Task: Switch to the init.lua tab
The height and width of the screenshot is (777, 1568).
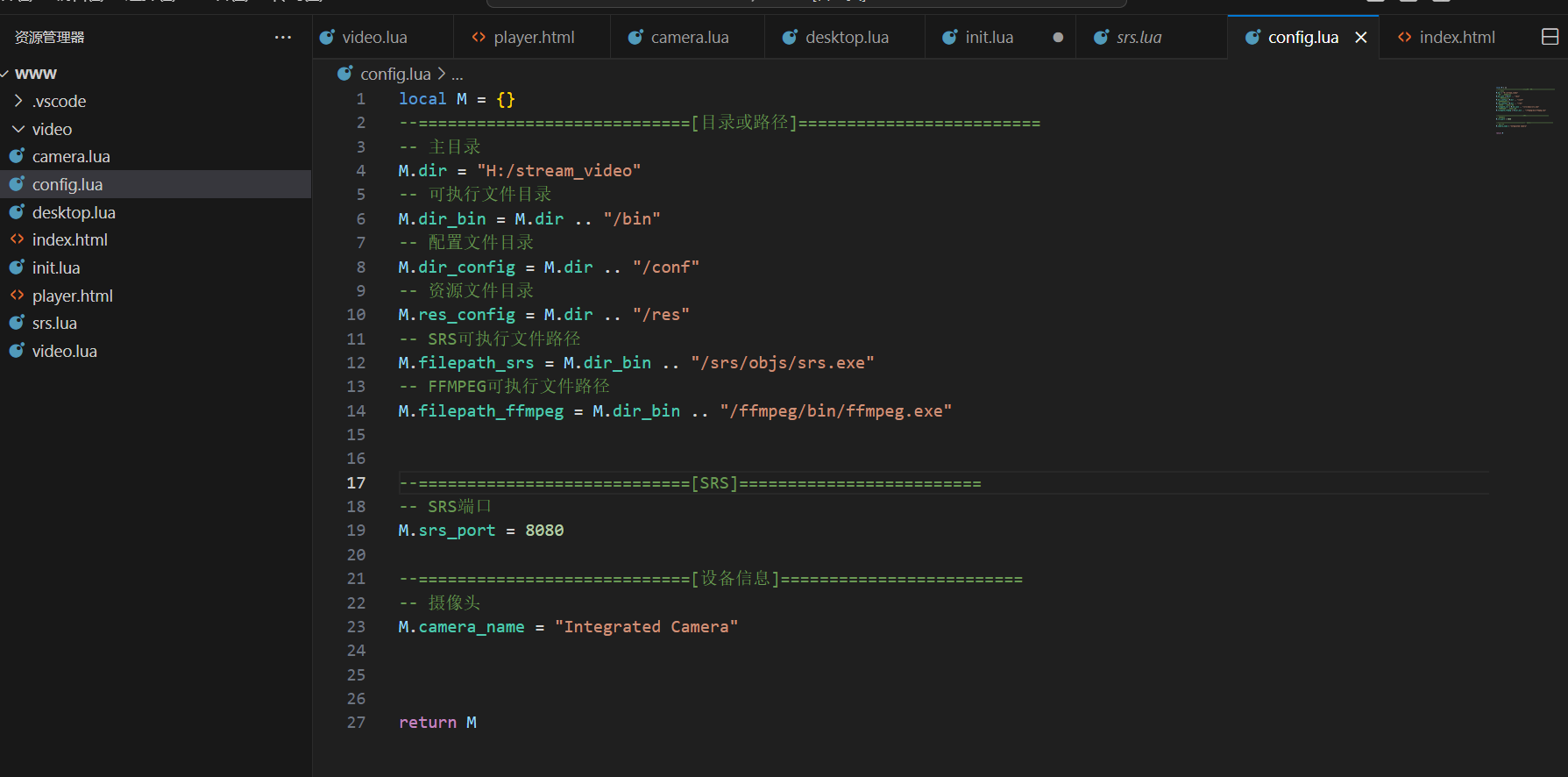Action: 1000,37
